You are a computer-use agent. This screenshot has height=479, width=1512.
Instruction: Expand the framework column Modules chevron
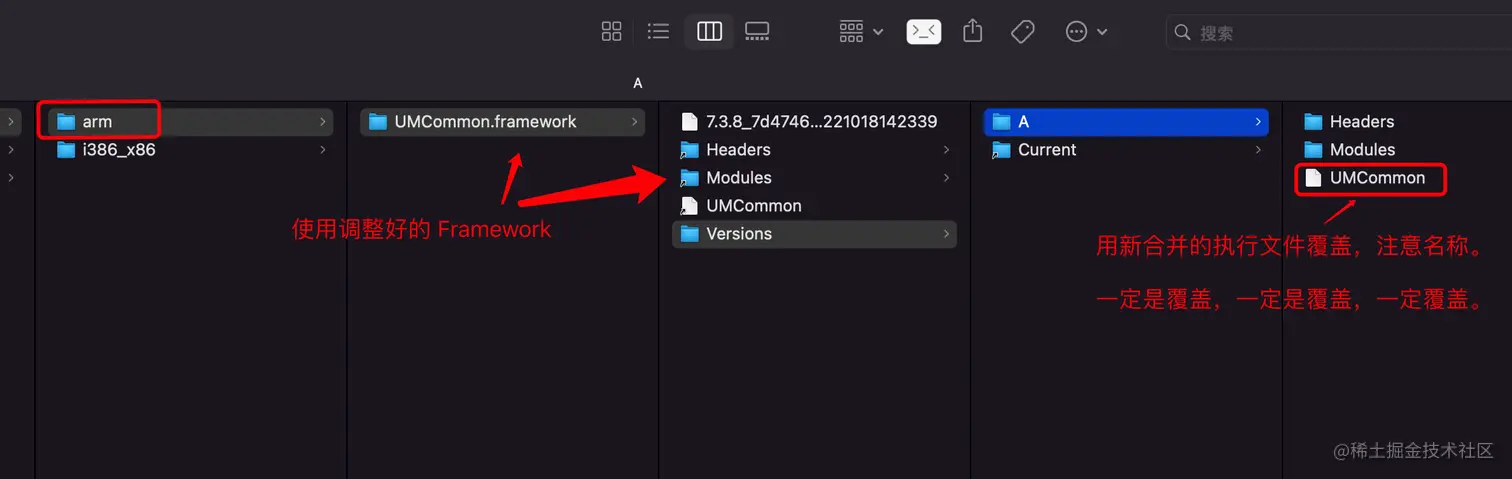(x=946, y=178)
